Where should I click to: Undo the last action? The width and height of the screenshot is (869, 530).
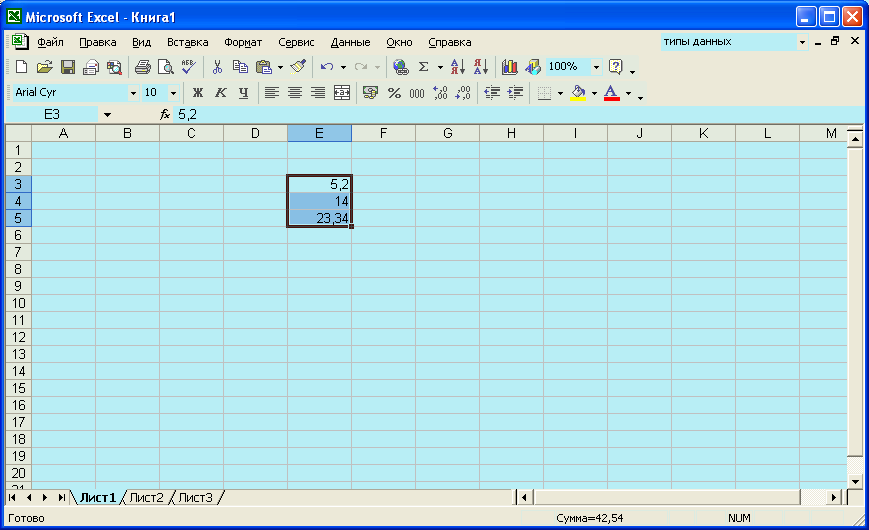327,67
